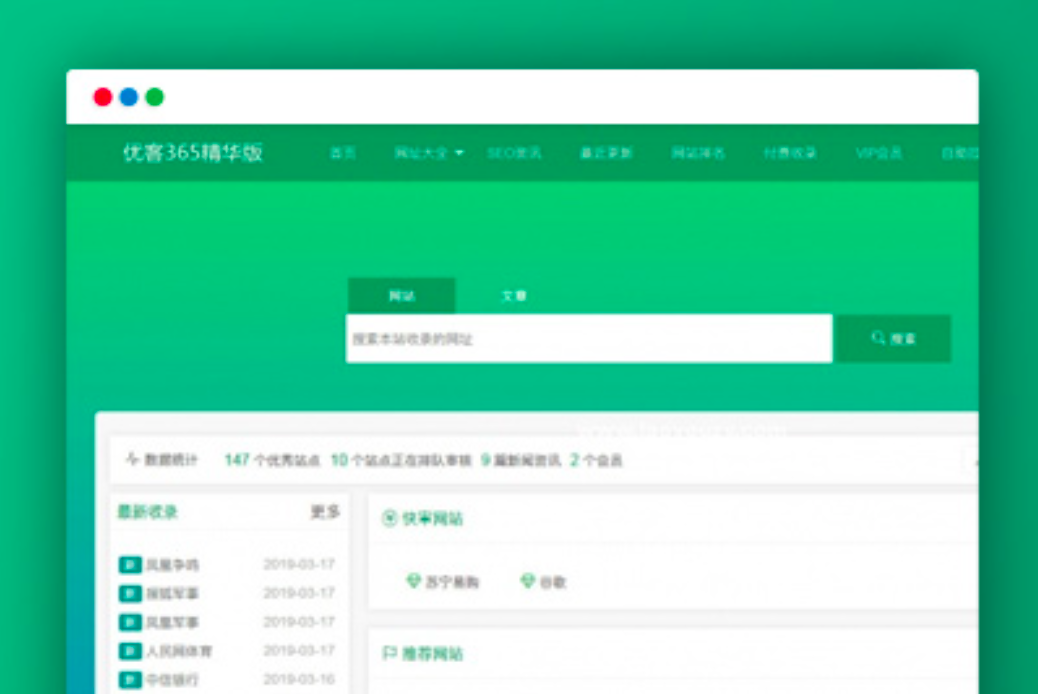Expand the 网站大全 dropdown menu
The height and width of the screenshot is (694, 1038).
coord(428,153)
